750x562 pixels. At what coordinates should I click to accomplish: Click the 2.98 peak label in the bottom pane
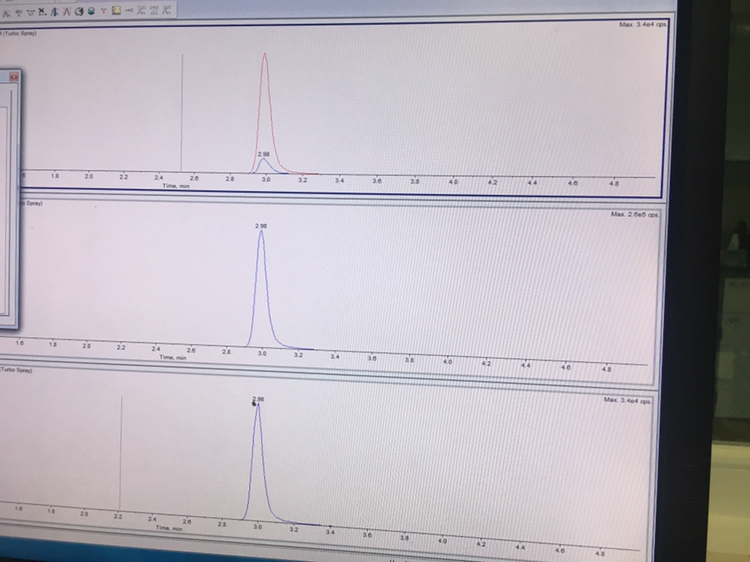[258, 399]
